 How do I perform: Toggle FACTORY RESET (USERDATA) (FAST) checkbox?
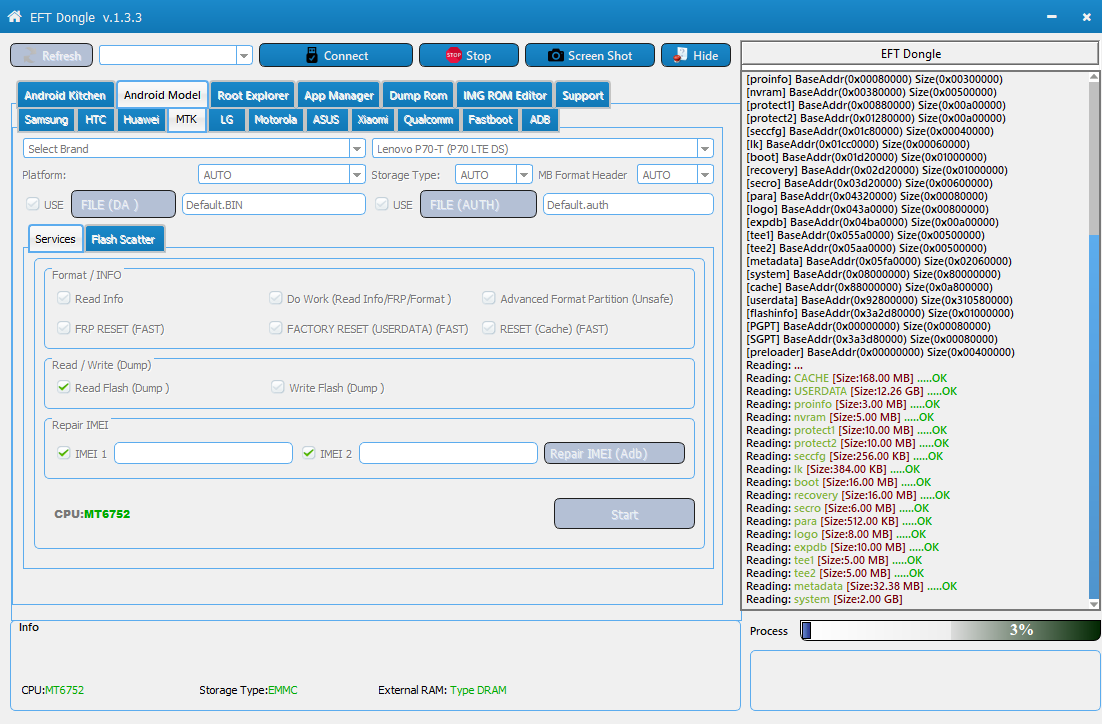[x=276, y=328]
